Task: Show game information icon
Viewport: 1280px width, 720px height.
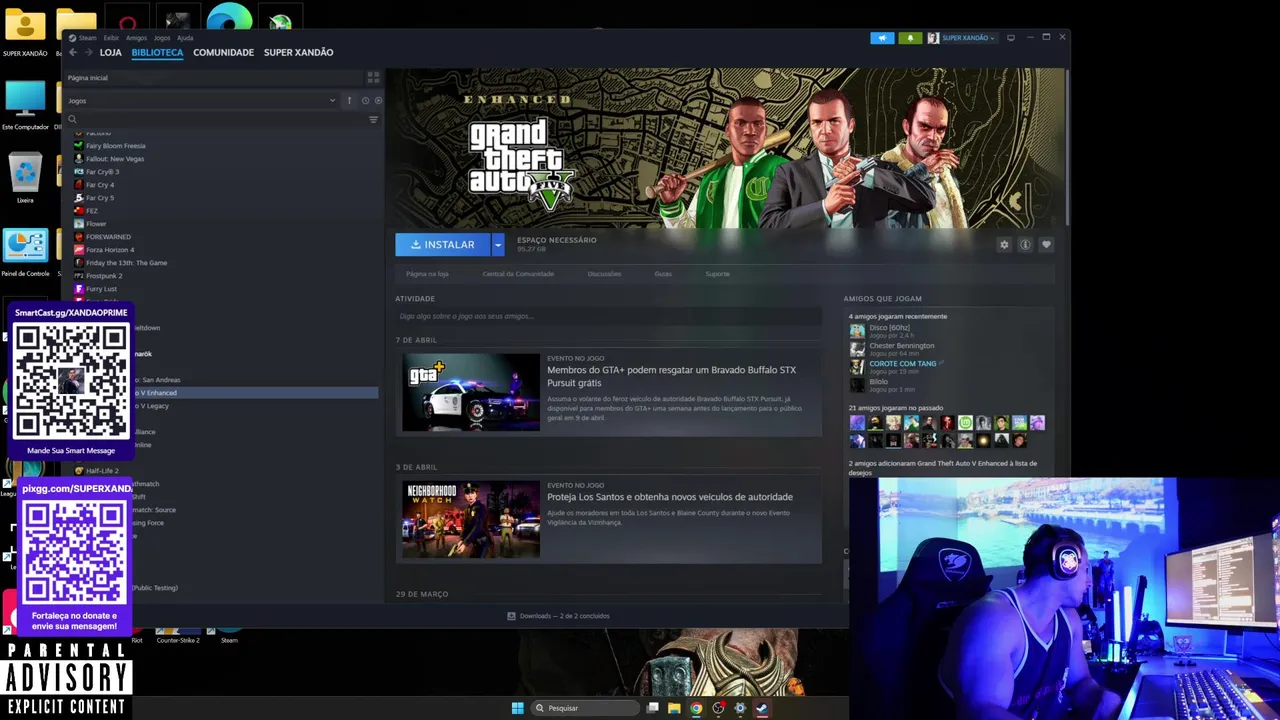Action: pos(1025,245)
